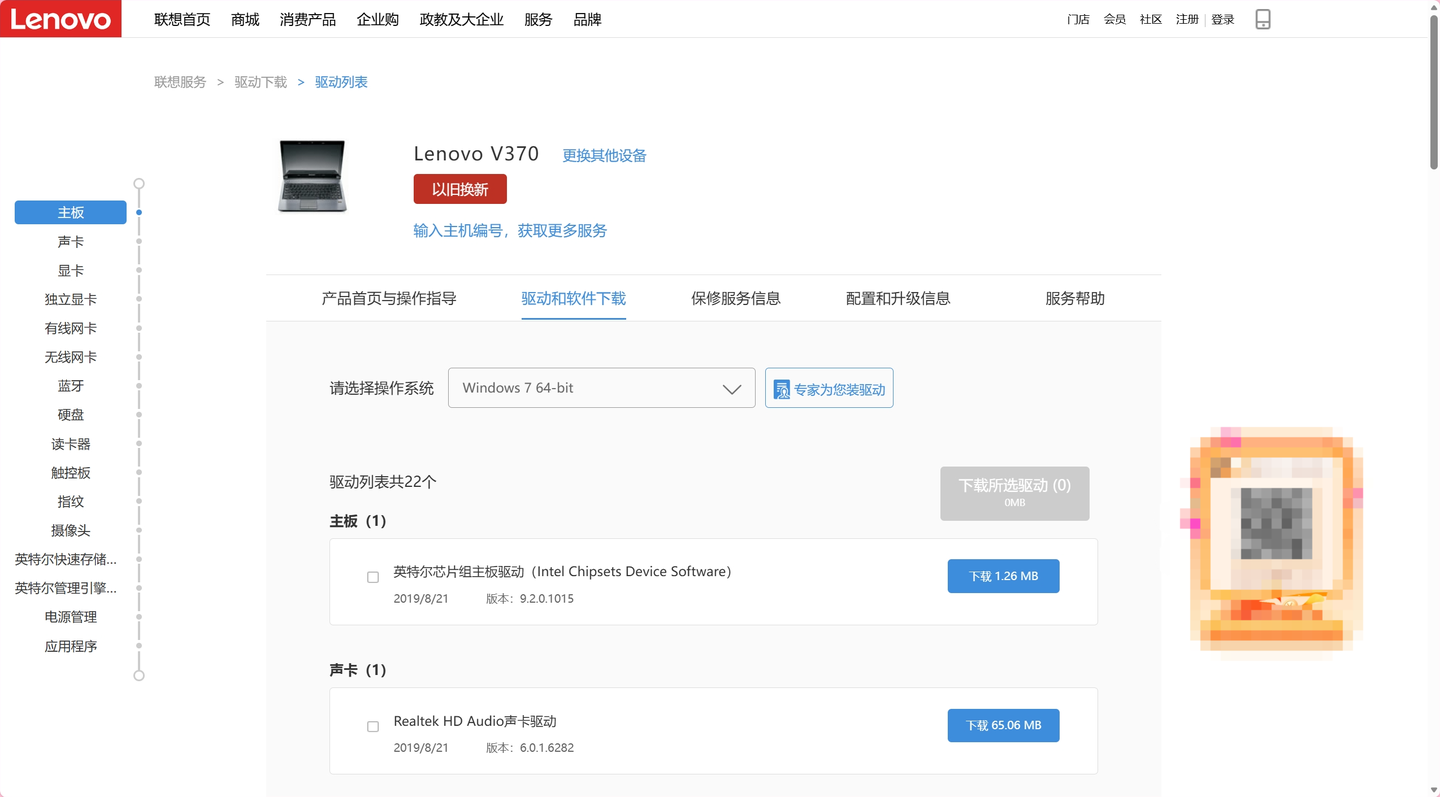The height and width of the screenshot is (797, 1440).
Task: Go to 联想服务 breadcrumb
Action: (180, 82)
